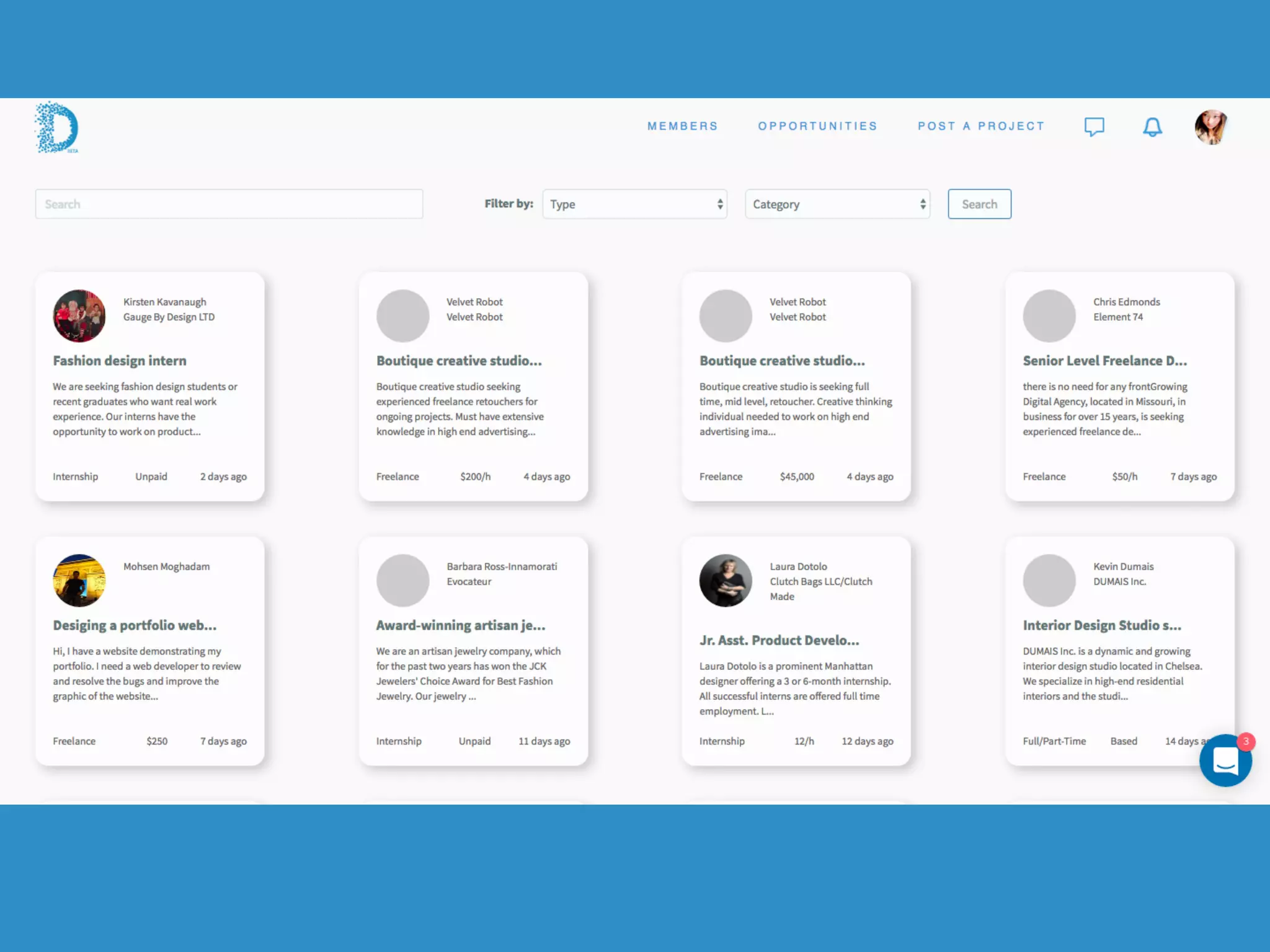Select Post a Project in the navigation
The image size is (1270, 952).
[981, 126]
